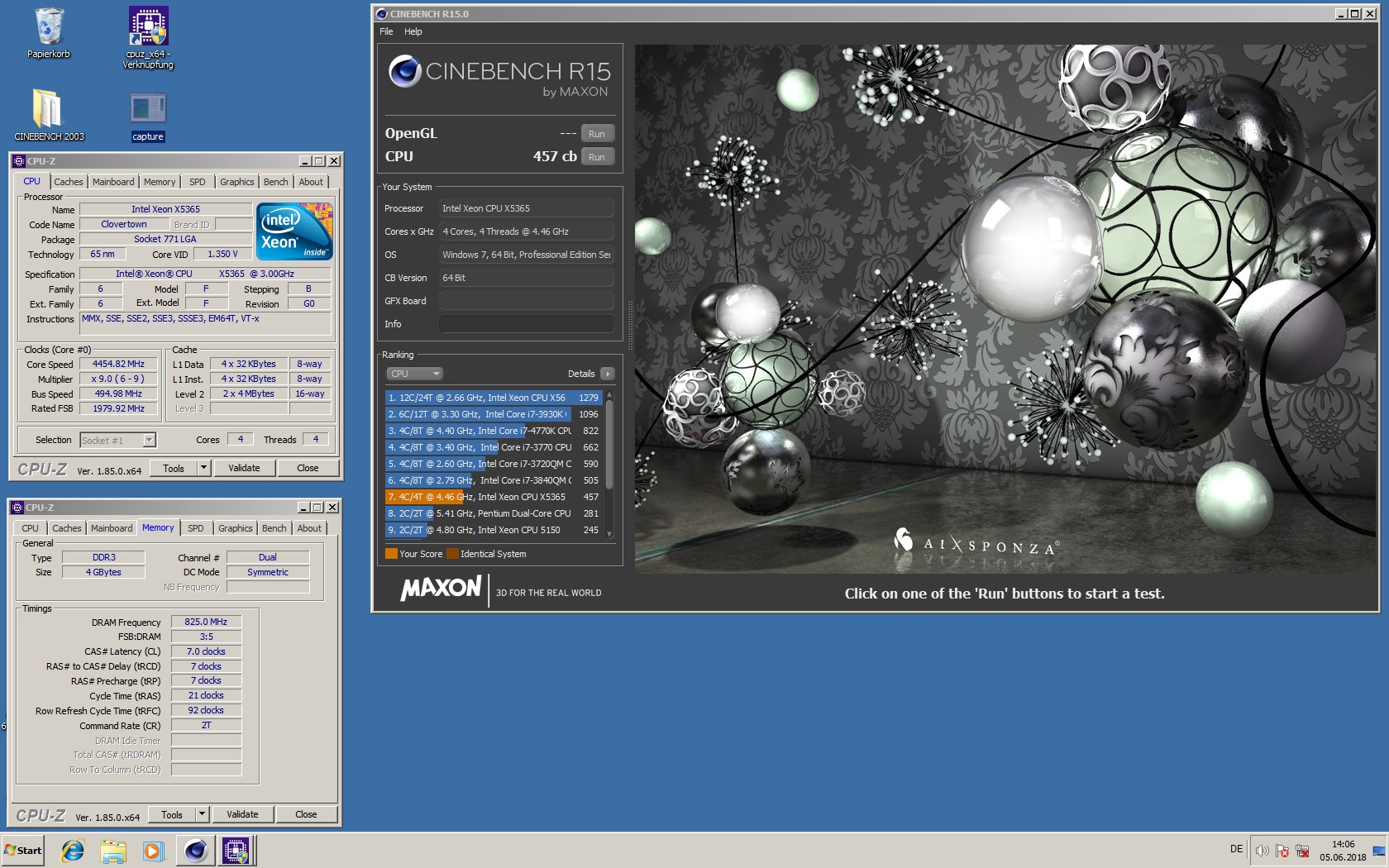Click the network tray icon
Viewport: 1389px width, 868px height.
pyautogui.click(x=1302, y=851)
